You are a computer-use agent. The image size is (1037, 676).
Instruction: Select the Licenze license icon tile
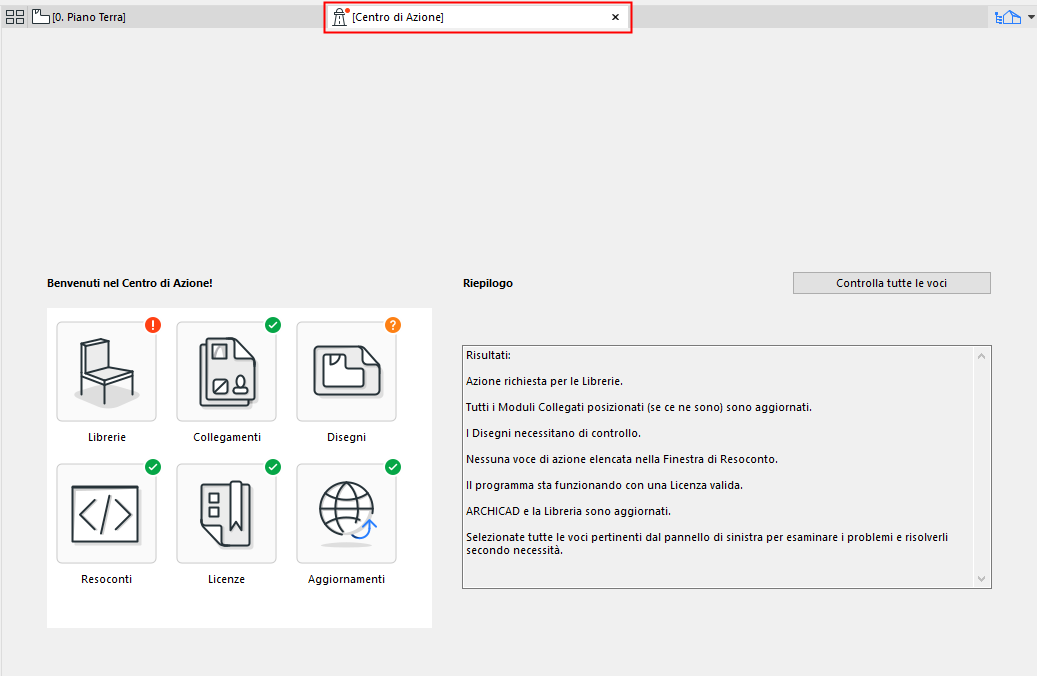click(226, 514)
